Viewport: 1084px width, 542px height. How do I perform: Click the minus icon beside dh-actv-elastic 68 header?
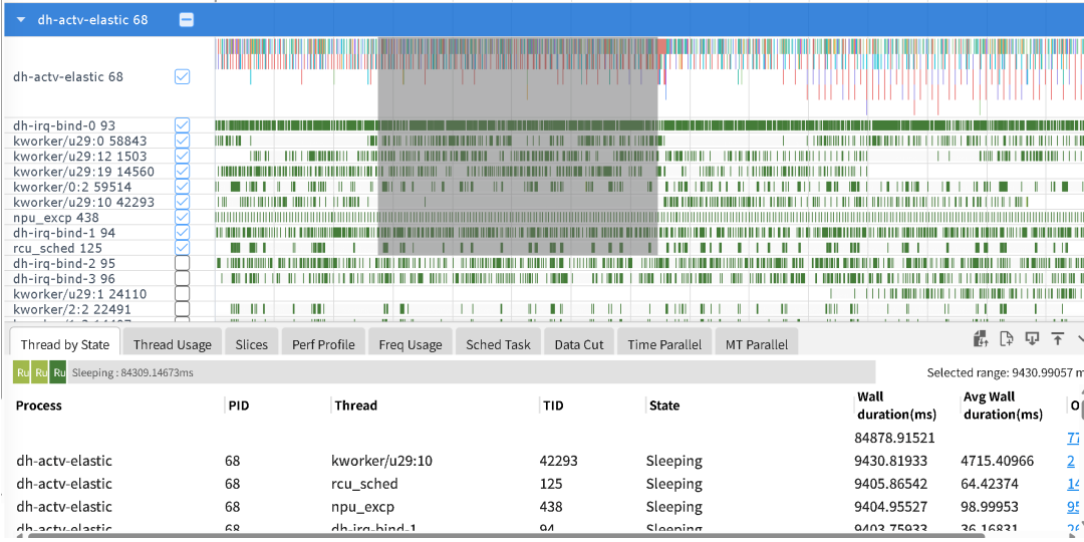tap(187, 20)
